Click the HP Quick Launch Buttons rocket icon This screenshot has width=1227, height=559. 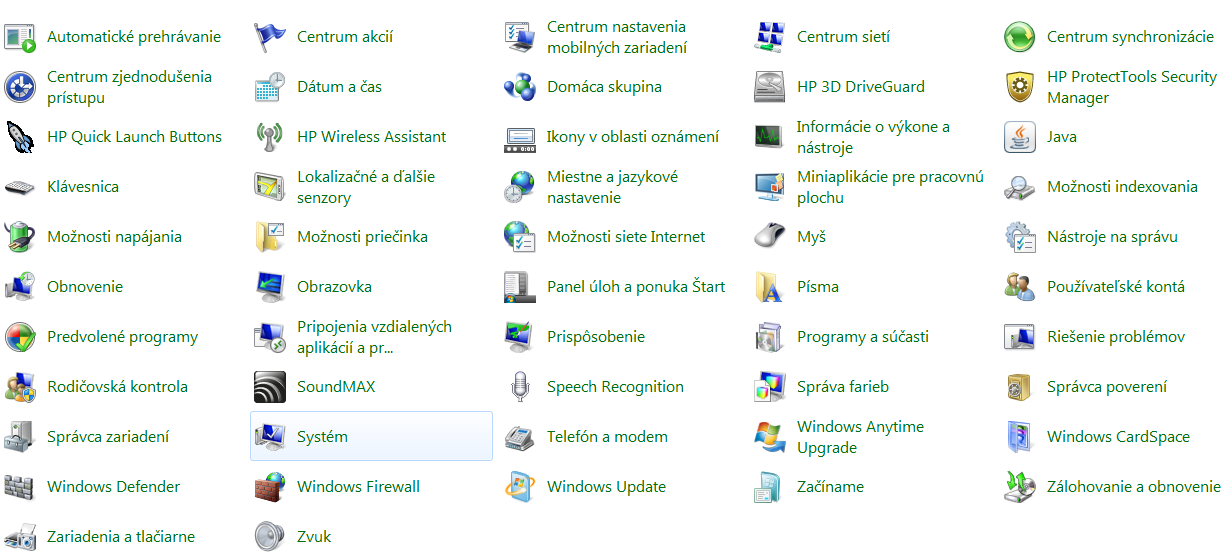click(x=19, y=137)
